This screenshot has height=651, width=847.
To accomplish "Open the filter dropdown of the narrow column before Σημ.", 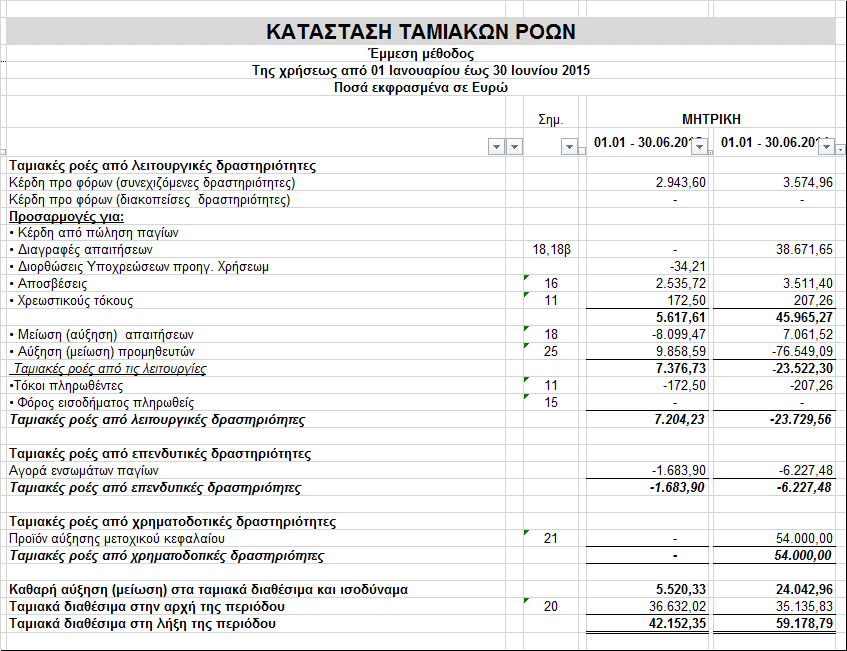I will point(514,146).
